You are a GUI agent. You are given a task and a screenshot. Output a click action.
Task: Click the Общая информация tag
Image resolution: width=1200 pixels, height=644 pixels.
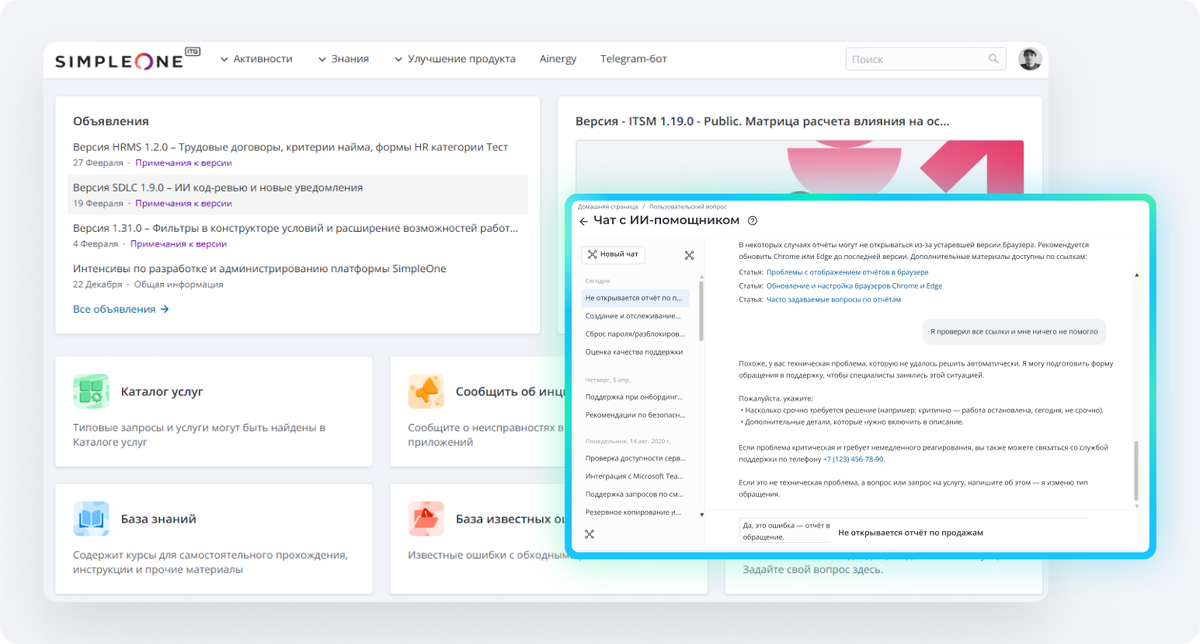180,284
